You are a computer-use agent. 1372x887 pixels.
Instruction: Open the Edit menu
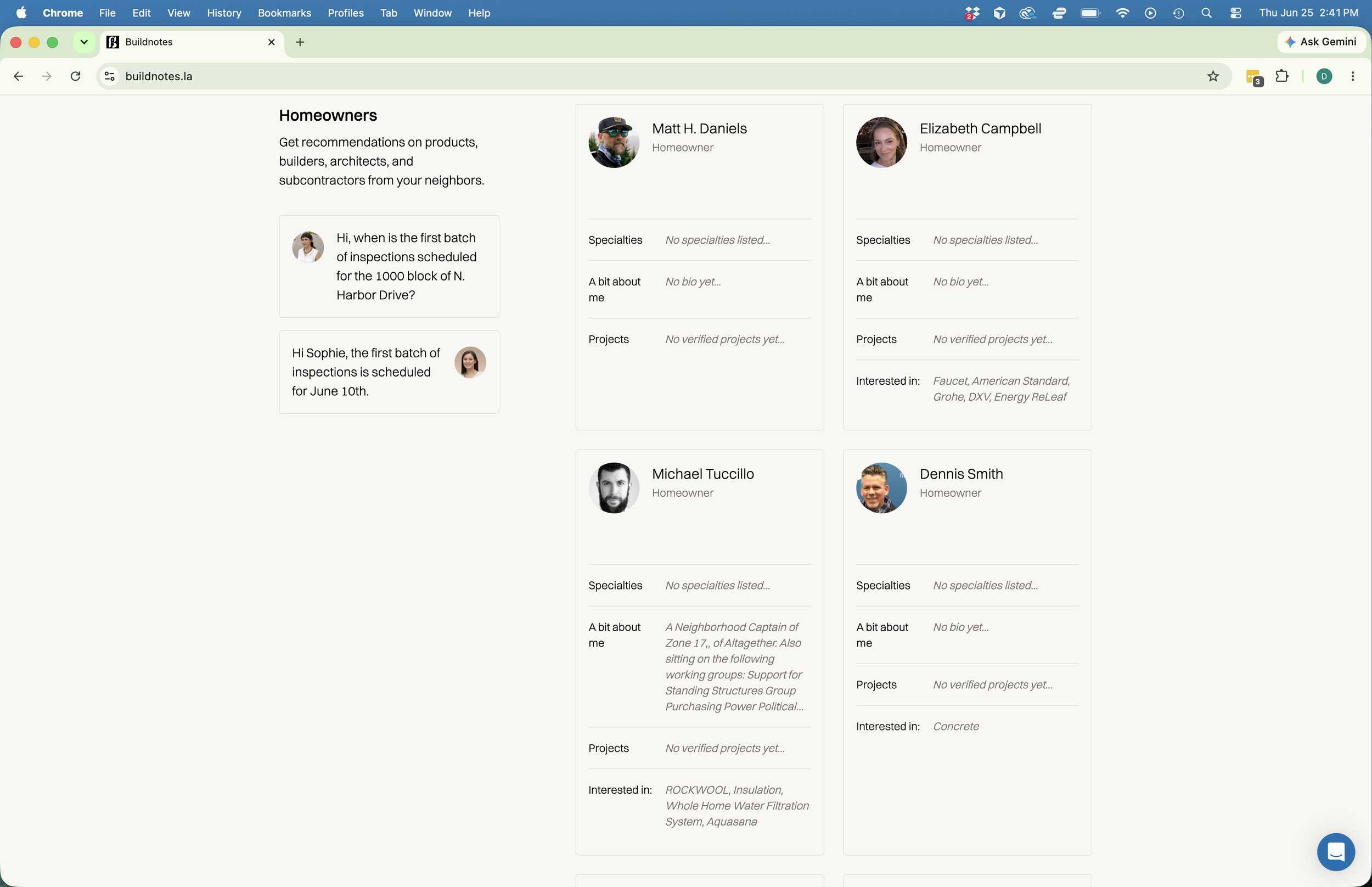141,13
